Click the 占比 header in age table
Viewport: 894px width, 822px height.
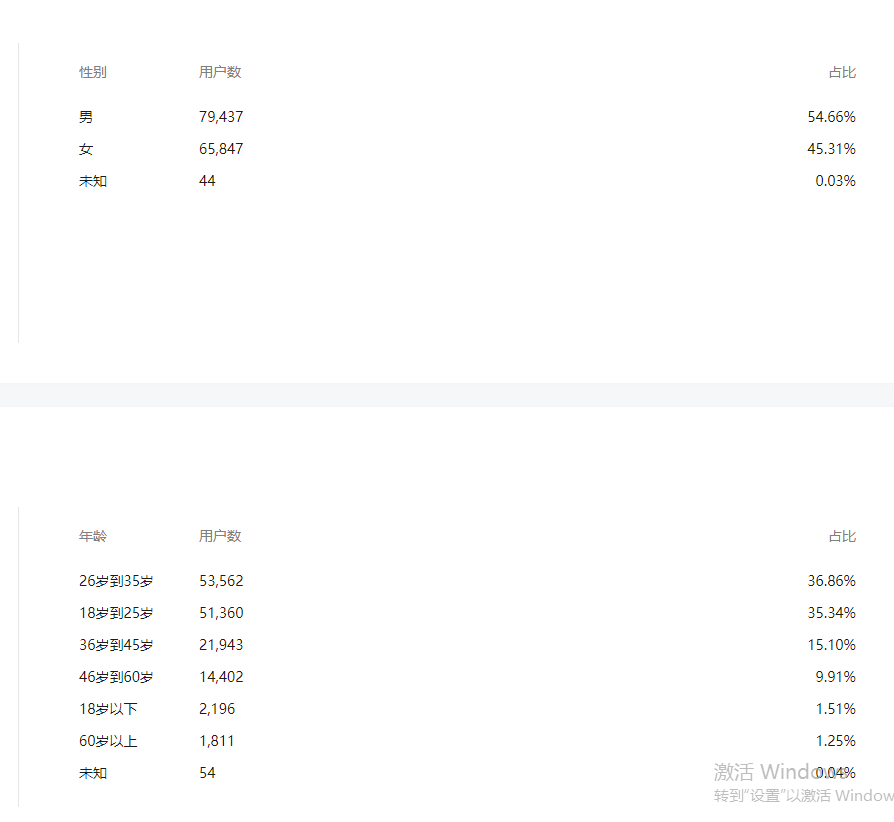[842, 536]
